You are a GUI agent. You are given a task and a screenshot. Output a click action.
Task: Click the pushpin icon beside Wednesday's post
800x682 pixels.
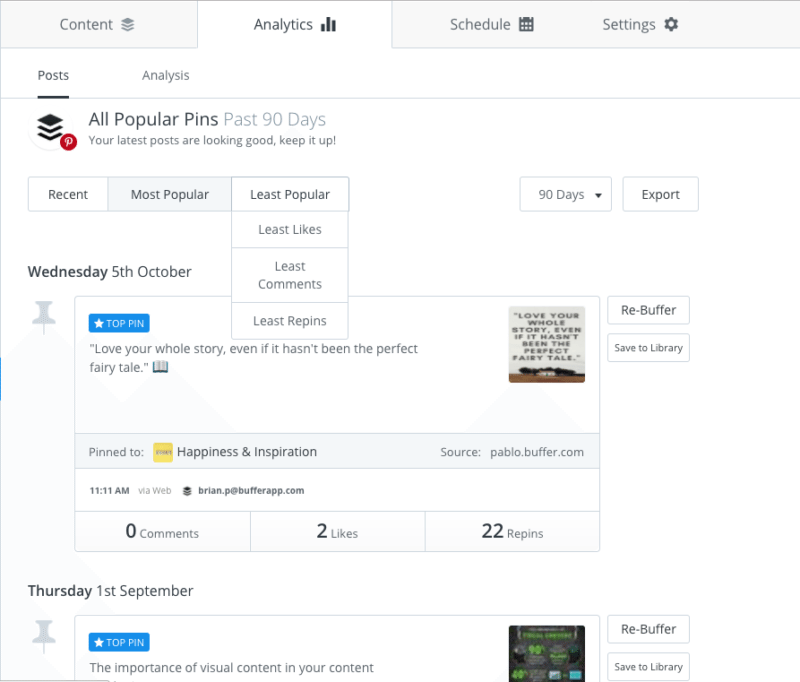[x=44, y=316]
